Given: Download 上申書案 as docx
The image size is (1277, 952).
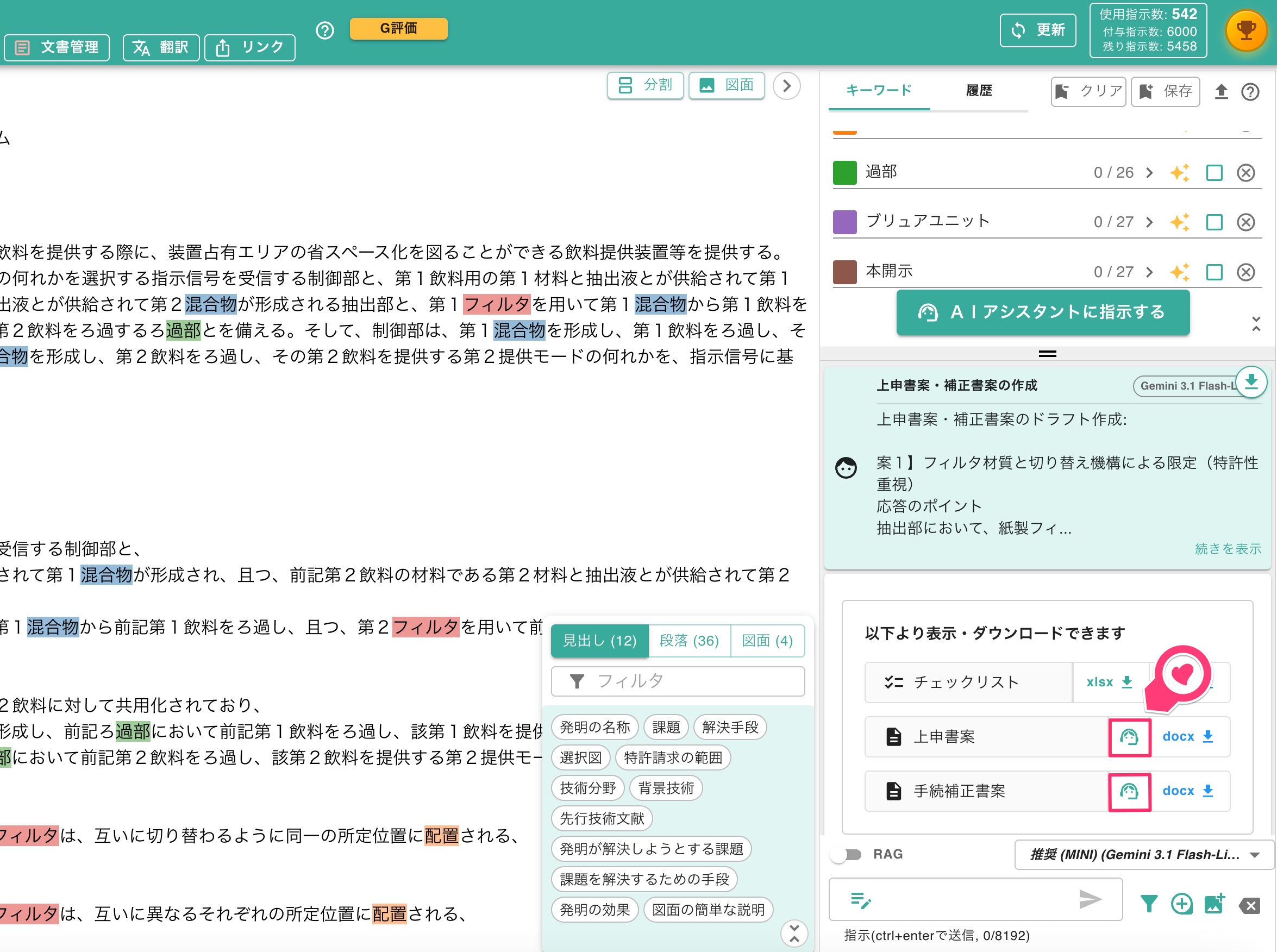Looking at the screenshot, I should point(1188,737).
